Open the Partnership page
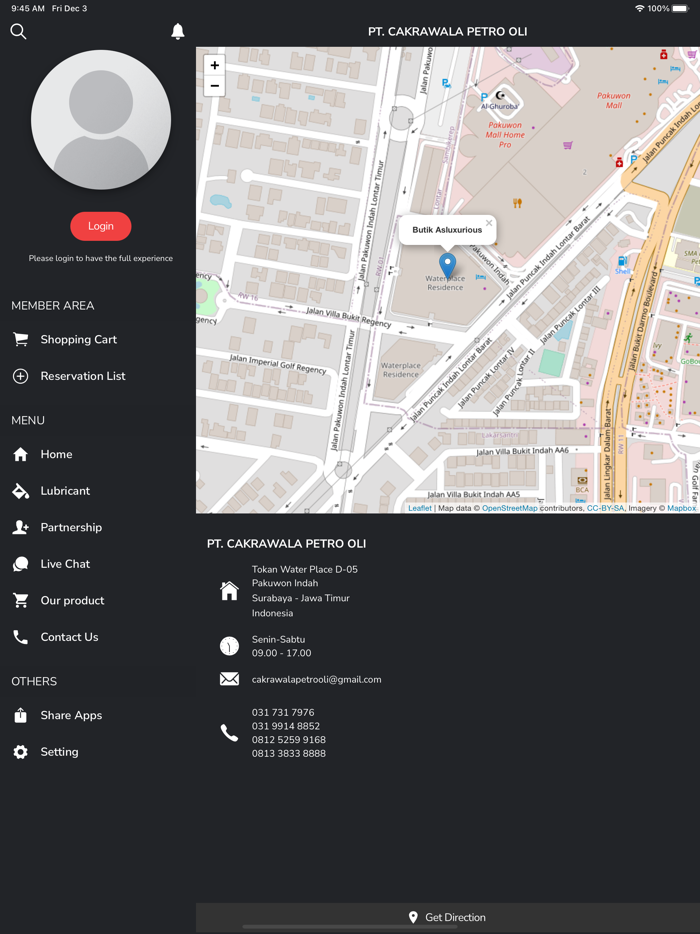Viewport: 700px width, 934px height. (x=70, y=527)
